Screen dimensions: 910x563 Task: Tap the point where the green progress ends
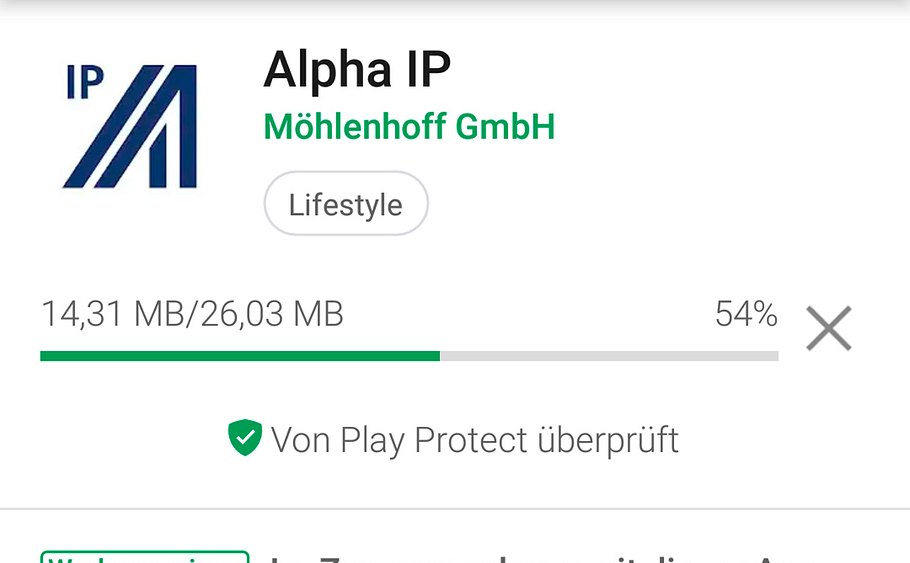point(440,356)
